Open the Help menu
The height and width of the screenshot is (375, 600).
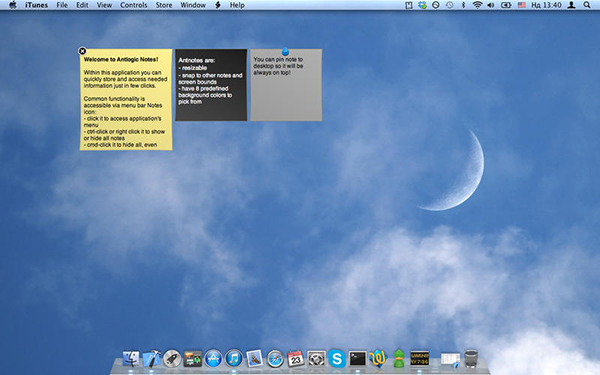pyautogui.click(x=237, y=5)
